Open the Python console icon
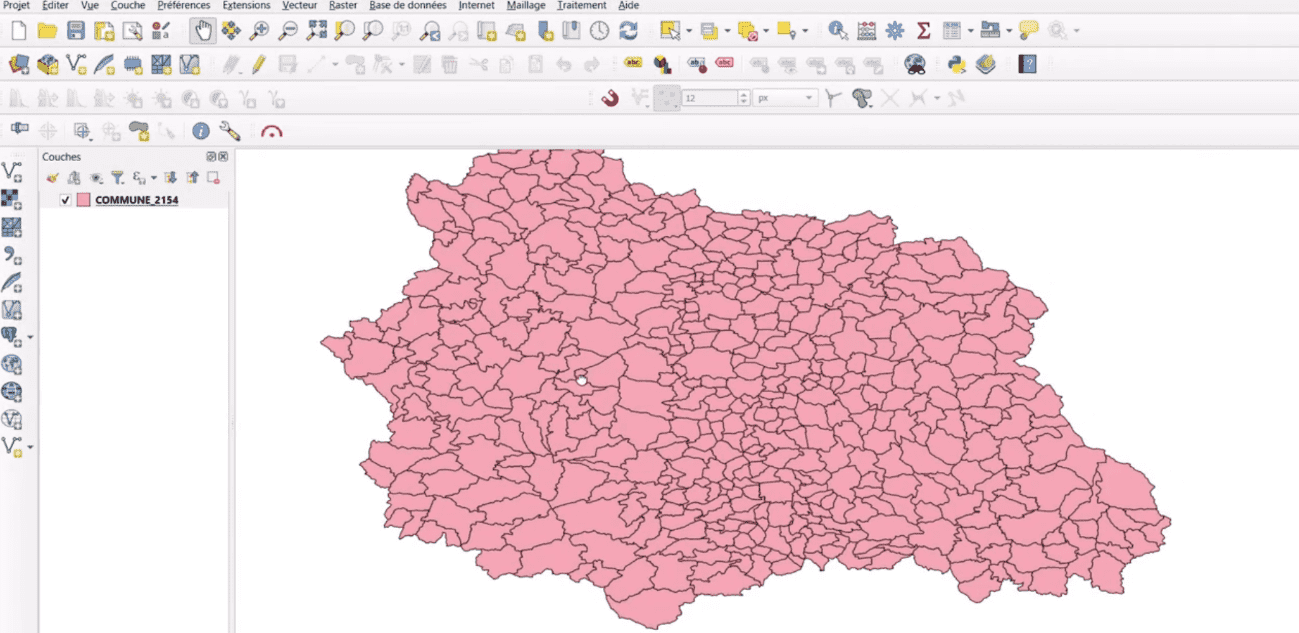This screenshot has width=1299, height=633. (x=957, y=65)
